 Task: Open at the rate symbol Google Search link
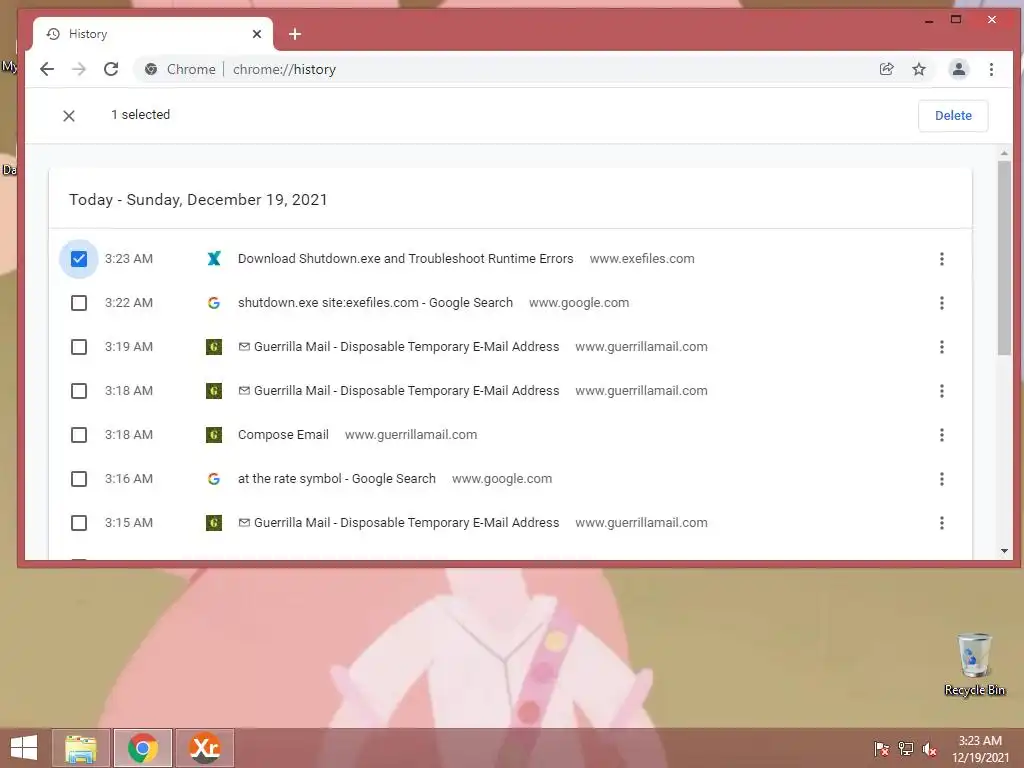(336, 479)
